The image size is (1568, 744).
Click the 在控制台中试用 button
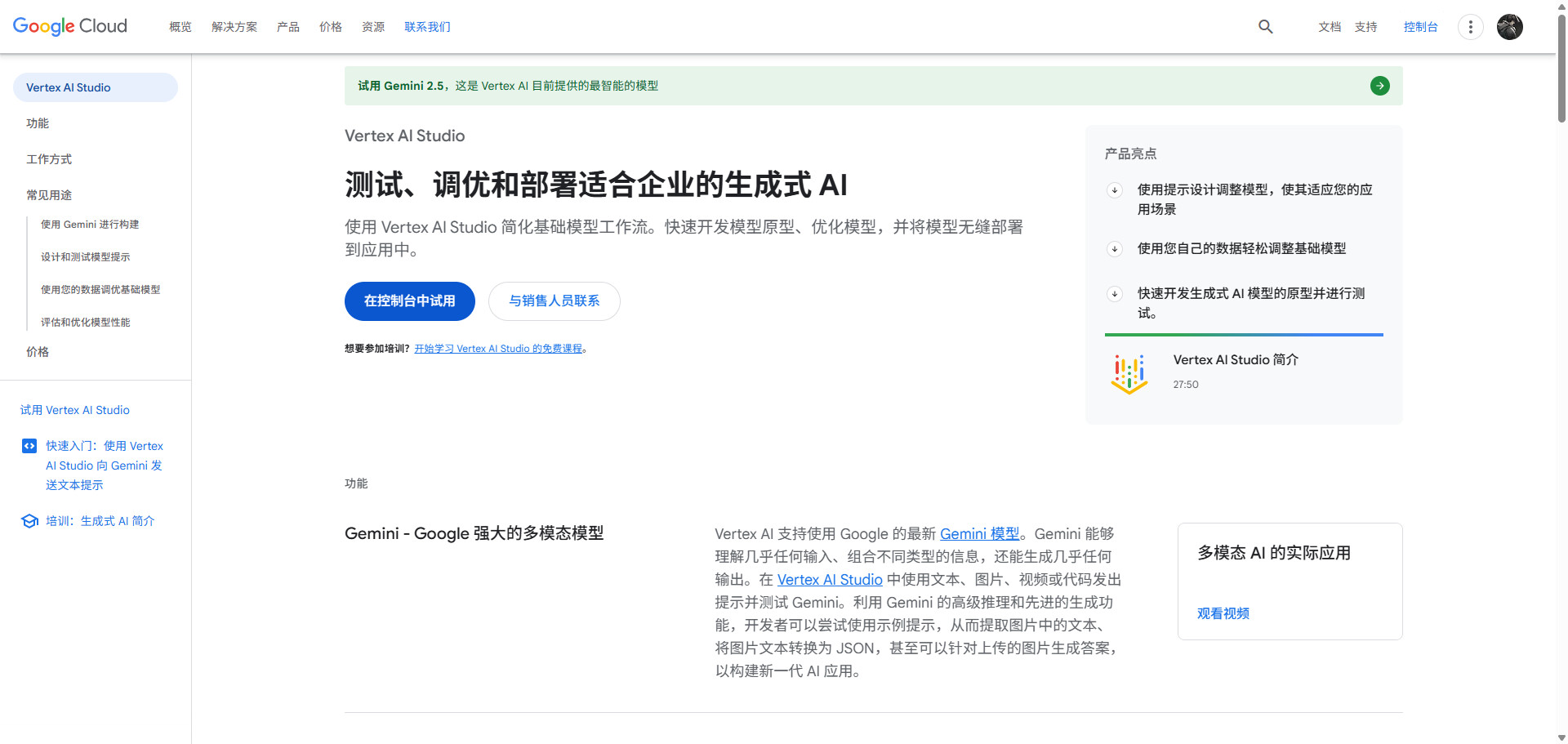[409, 301]
